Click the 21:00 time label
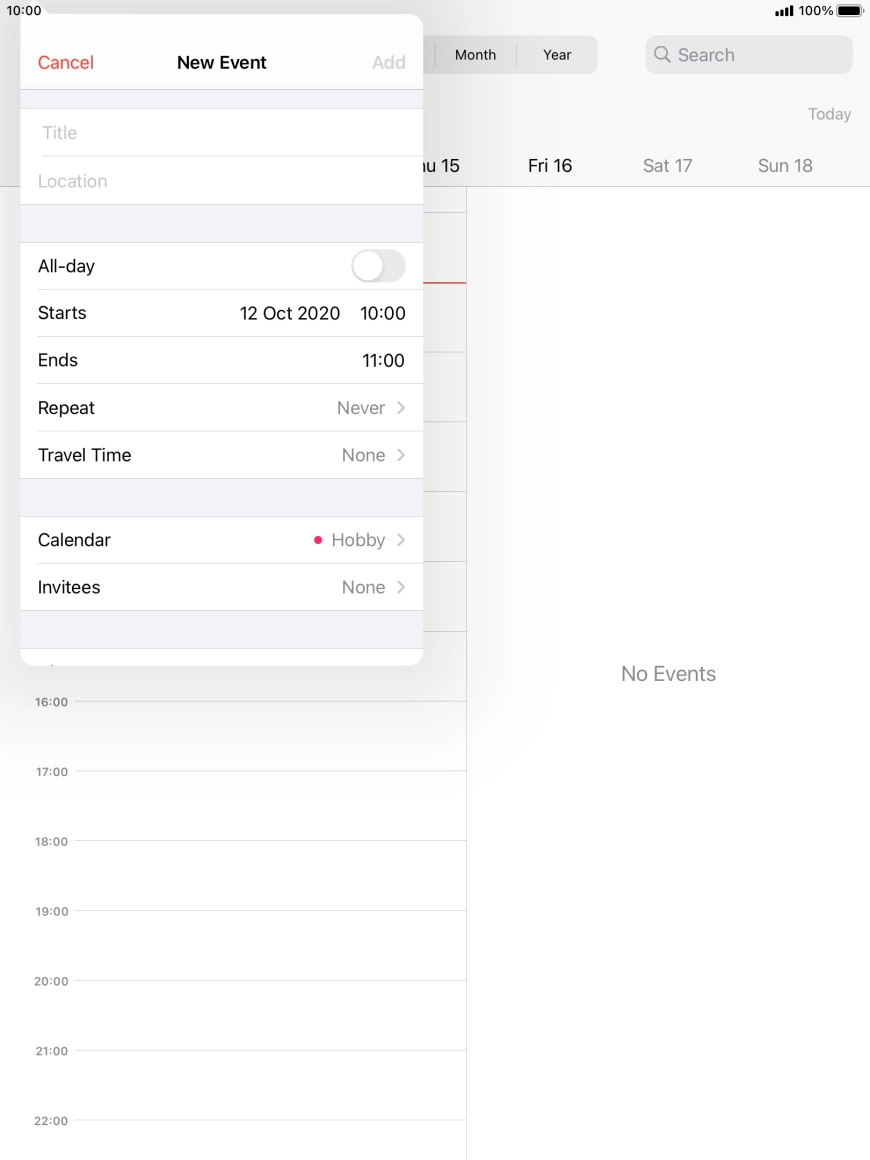Screen dimensions: 870x1160 click(51, 1051)
